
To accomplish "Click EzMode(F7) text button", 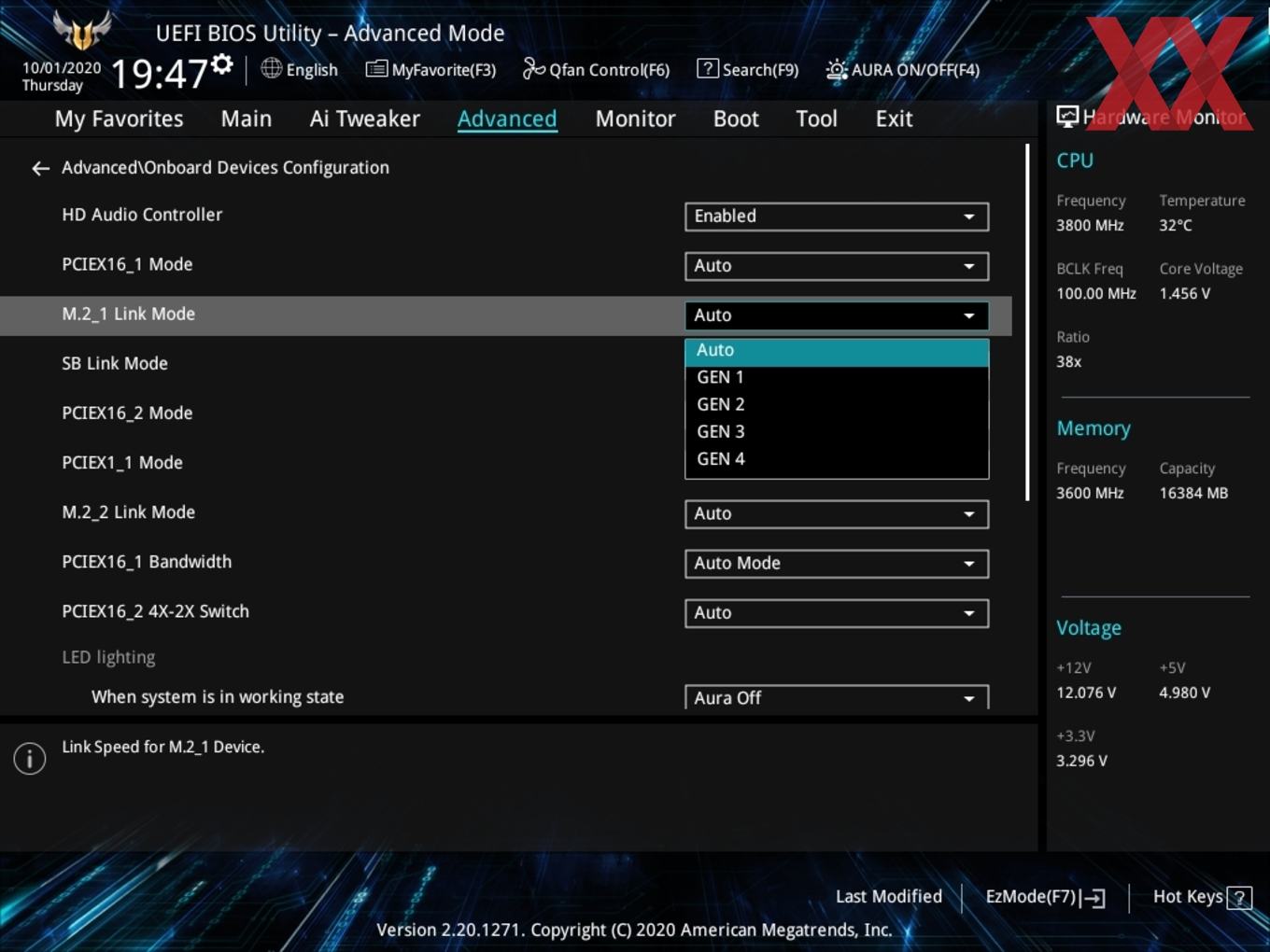I will pyautogui.click(x=1031, y=897).
